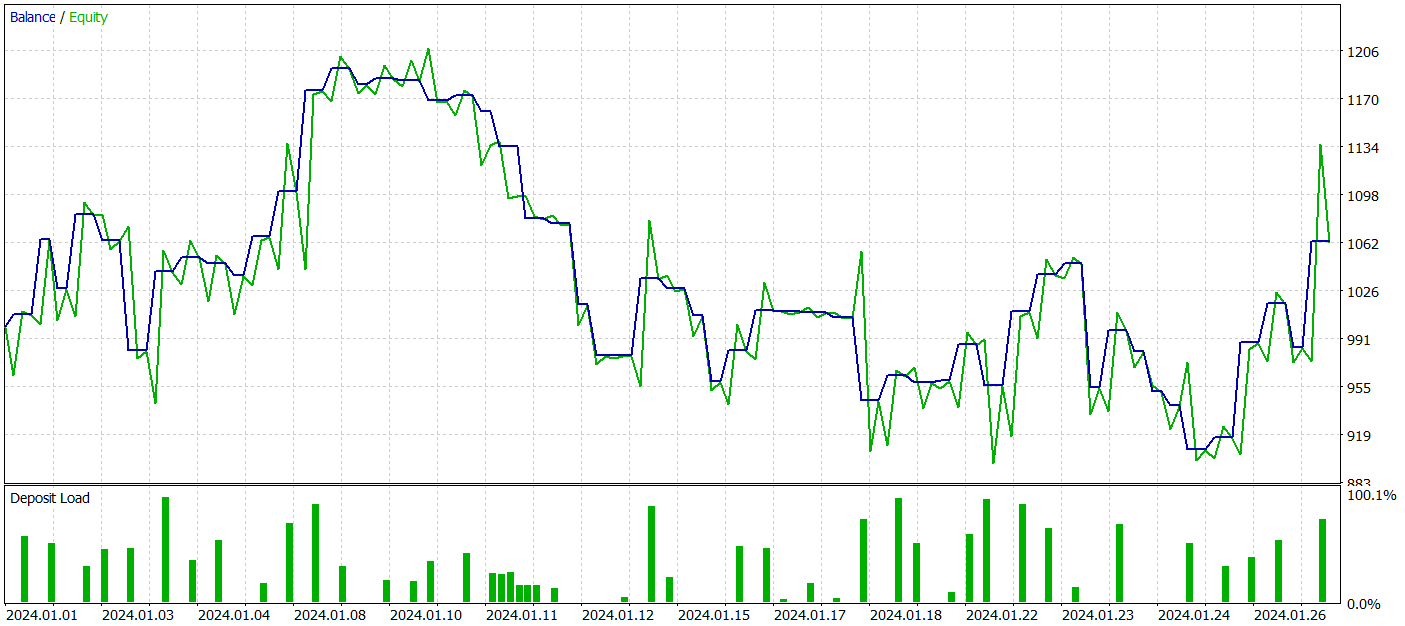The image size is (1405, 626).
Task: Click the 2024.01.26 date label
Action: tap(1290, 615)
